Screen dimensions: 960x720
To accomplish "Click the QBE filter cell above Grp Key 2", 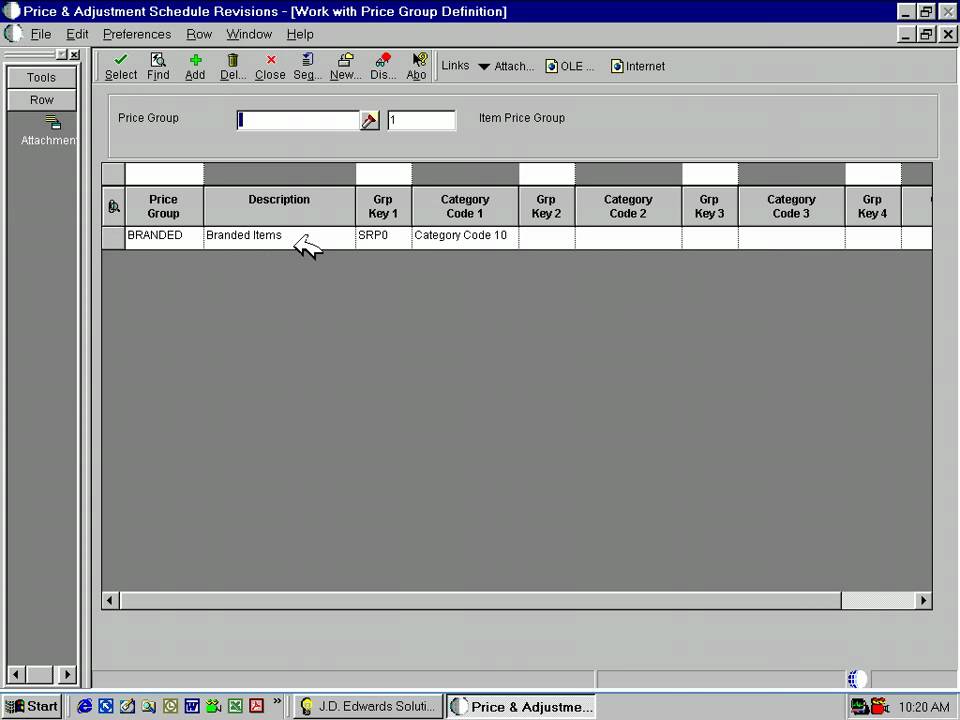I will (x=546, y=174).
